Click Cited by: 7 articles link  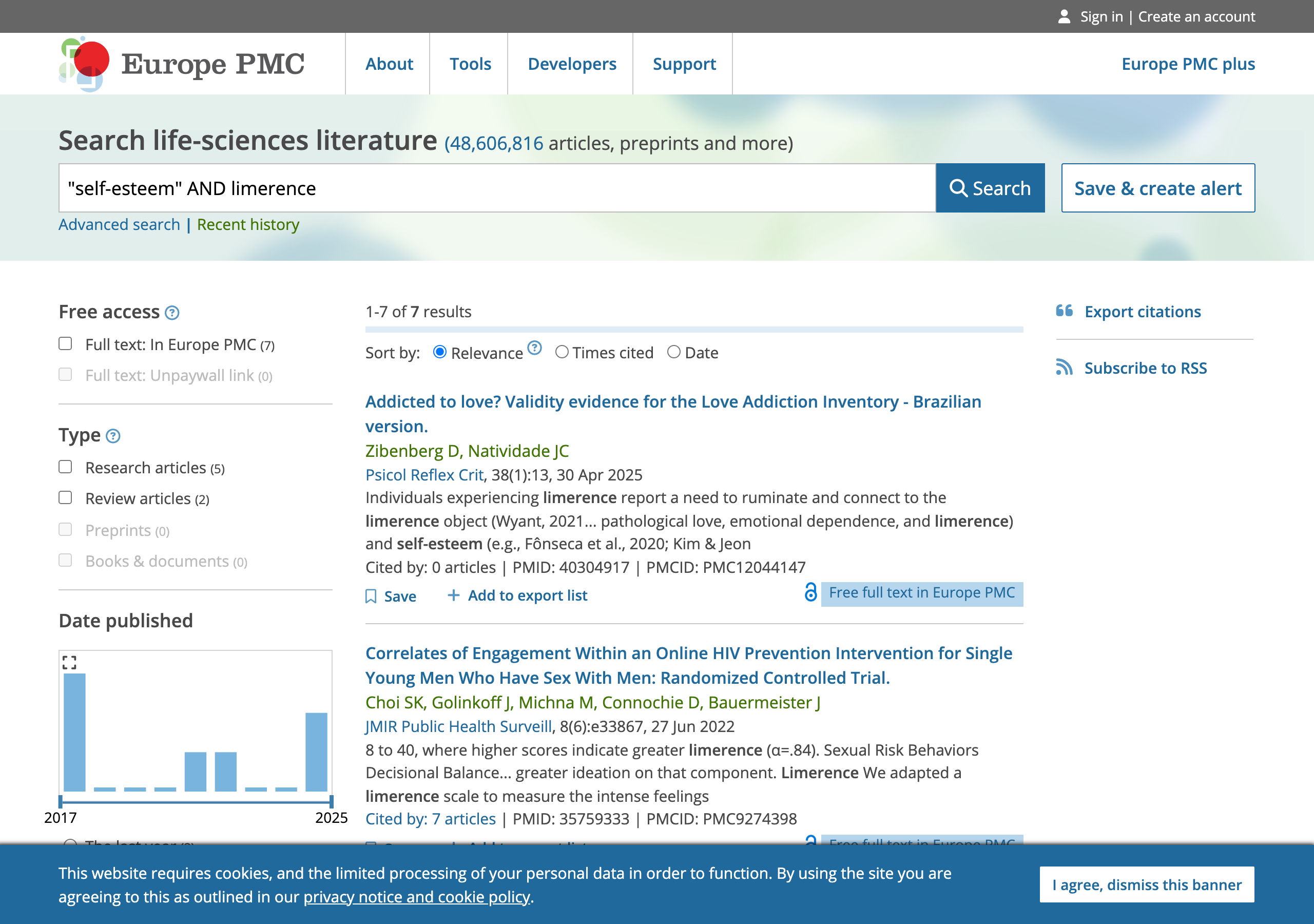click(x=430, y=819)
